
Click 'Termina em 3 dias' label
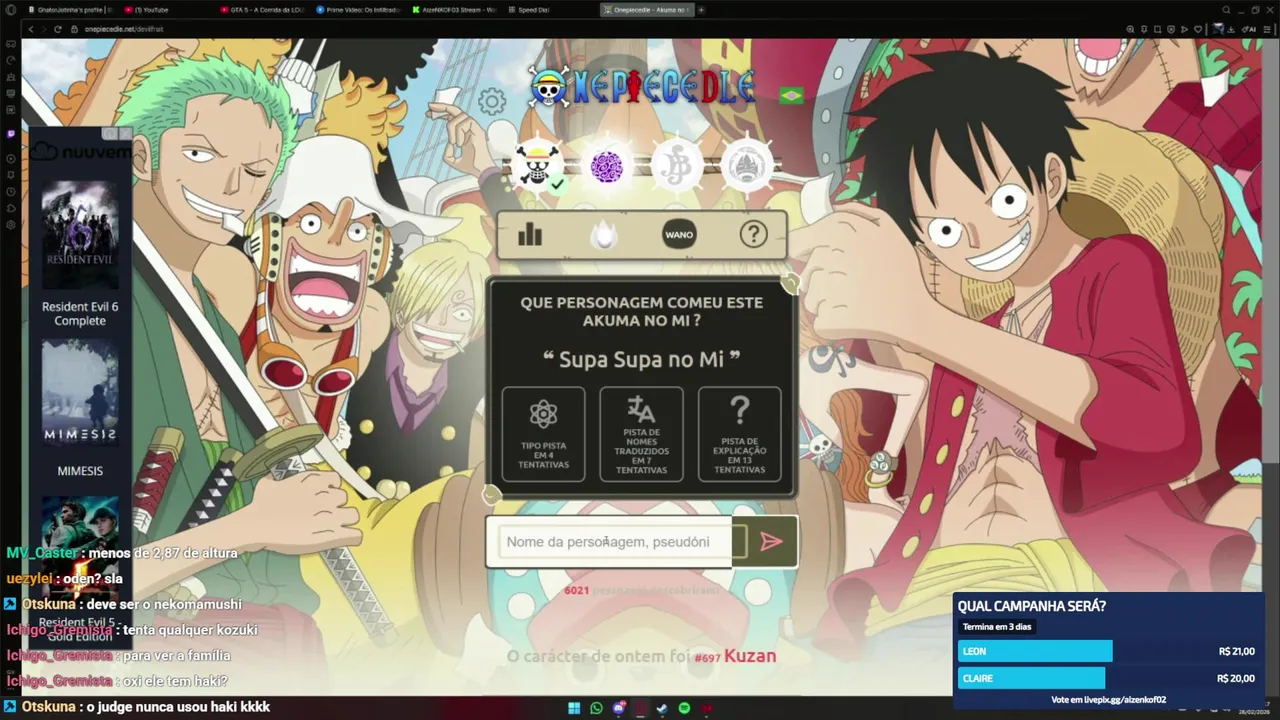tap(997, 627)
